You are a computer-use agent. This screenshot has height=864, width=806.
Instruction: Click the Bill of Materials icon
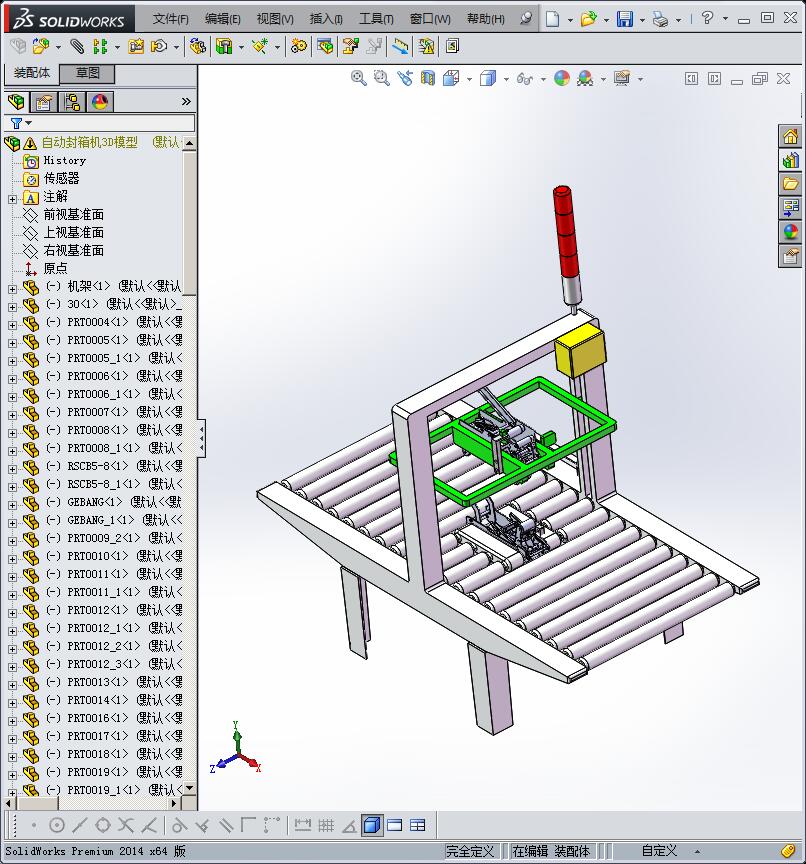(325, 46)
